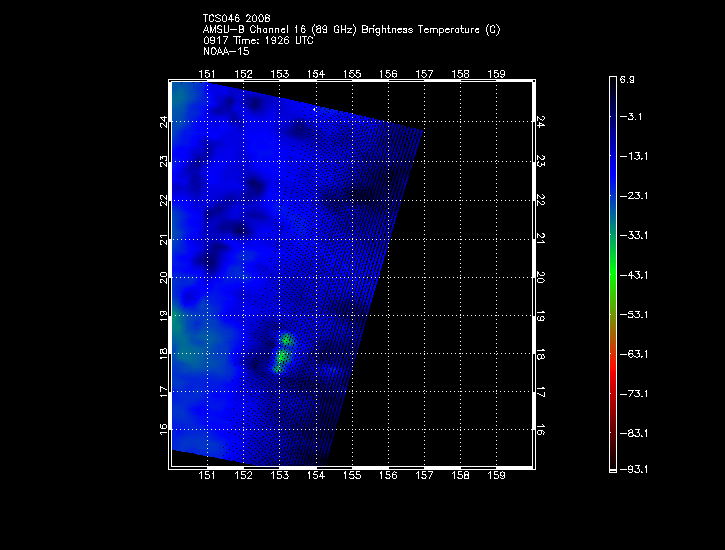This screenshot has height=550, width=725.
Task: Click the TCS046 2008 header text
Action: 236,19
